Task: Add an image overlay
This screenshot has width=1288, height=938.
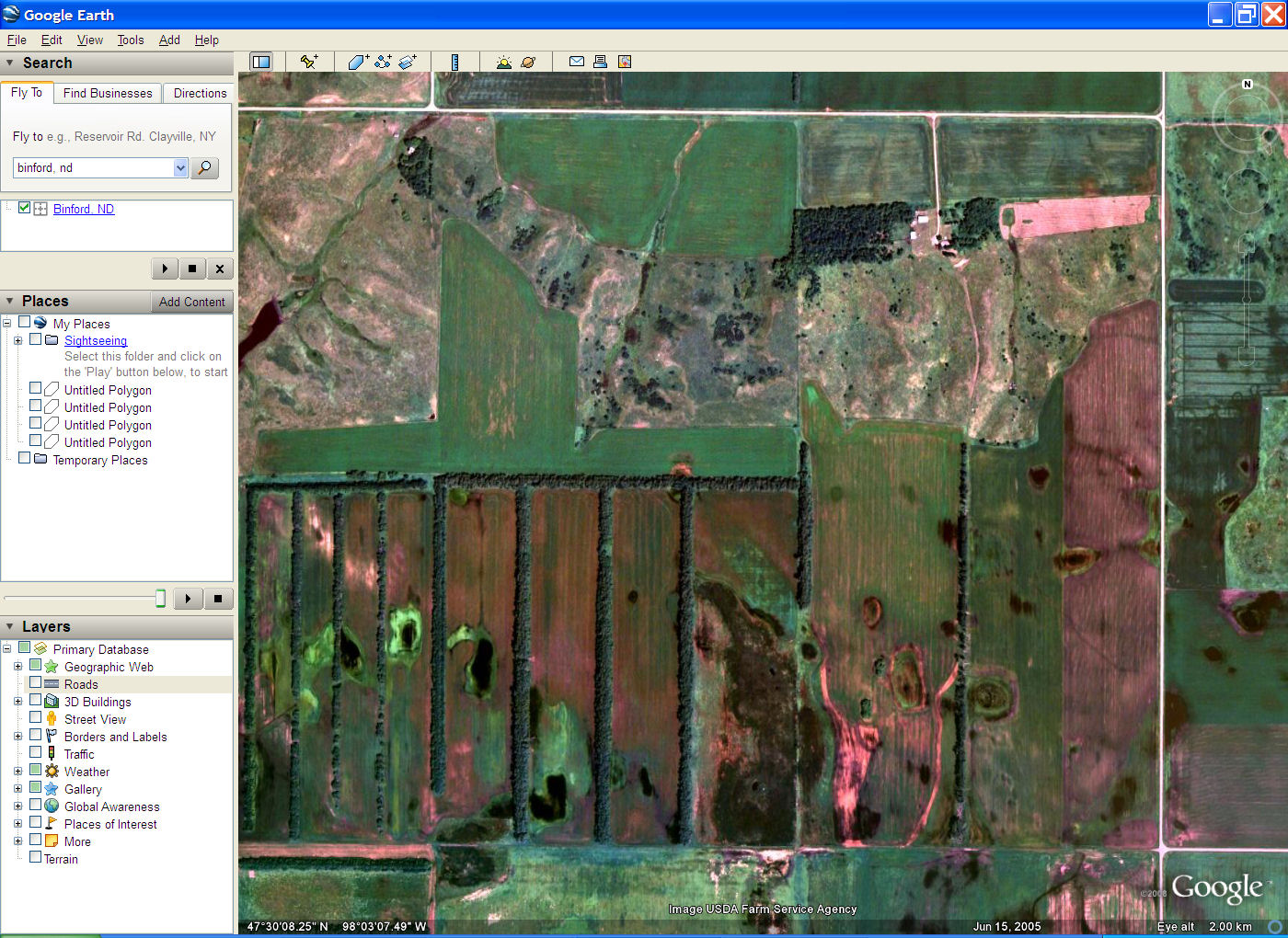Action: tap(408, 62)
